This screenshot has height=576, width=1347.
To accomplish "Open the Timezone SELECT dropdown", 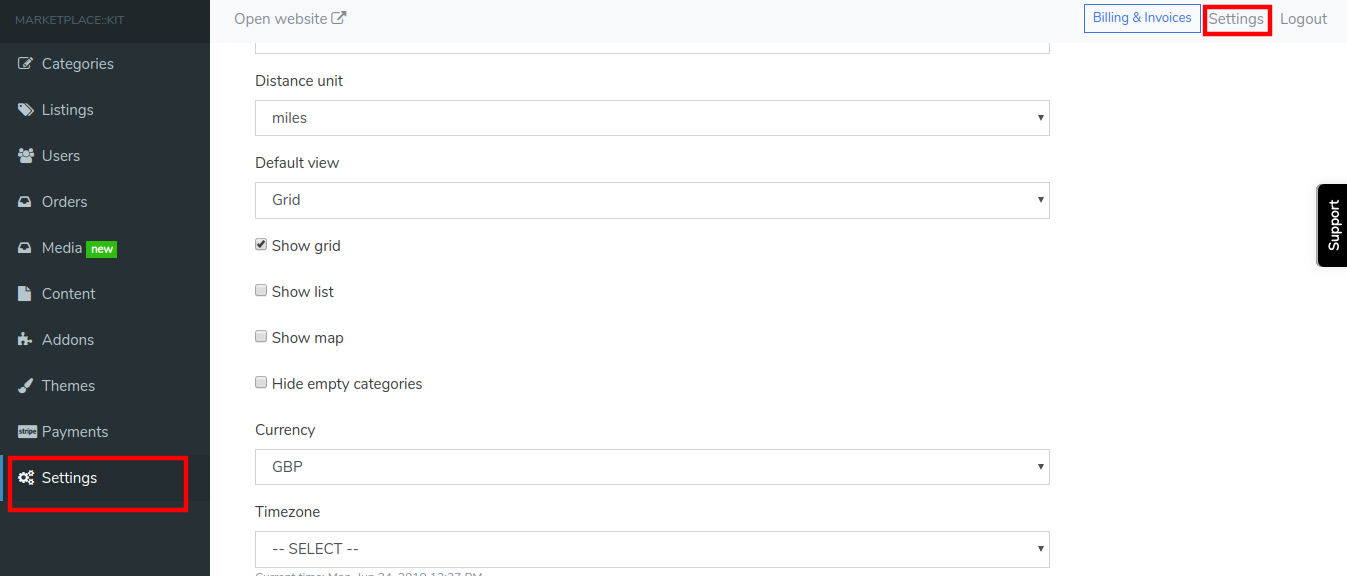I will [652, 549].
